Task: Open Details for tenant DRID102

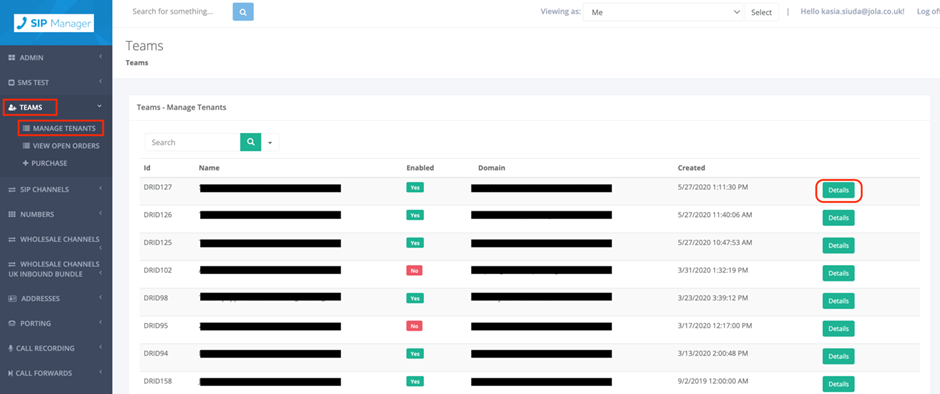Action: pyautogui.click(x=838, y=273)
